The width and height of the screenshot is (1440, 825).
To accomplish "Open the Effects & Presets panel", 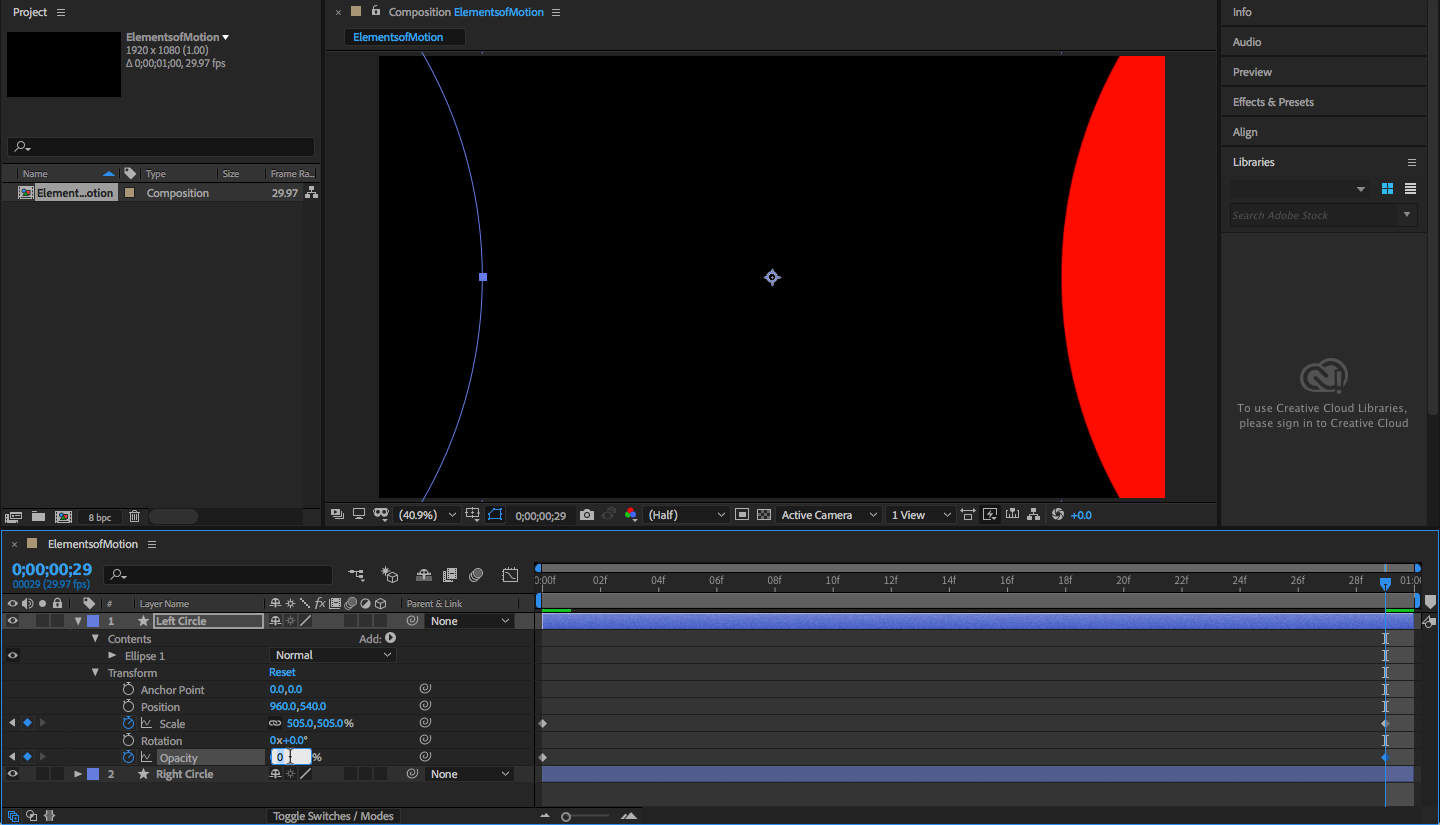I will [1273, 102].
